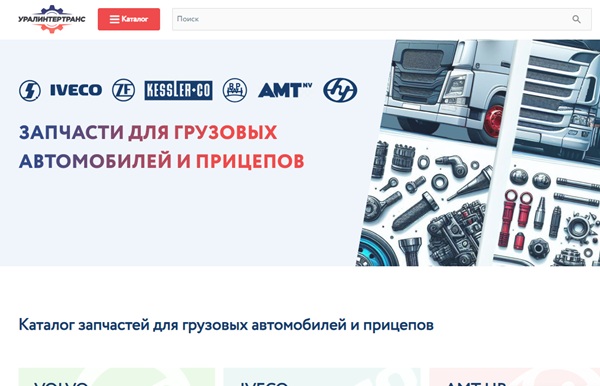This screenshot has height=386, width=600.
Task: Select the round Hyva brand logo
Action: click(340, 90)
